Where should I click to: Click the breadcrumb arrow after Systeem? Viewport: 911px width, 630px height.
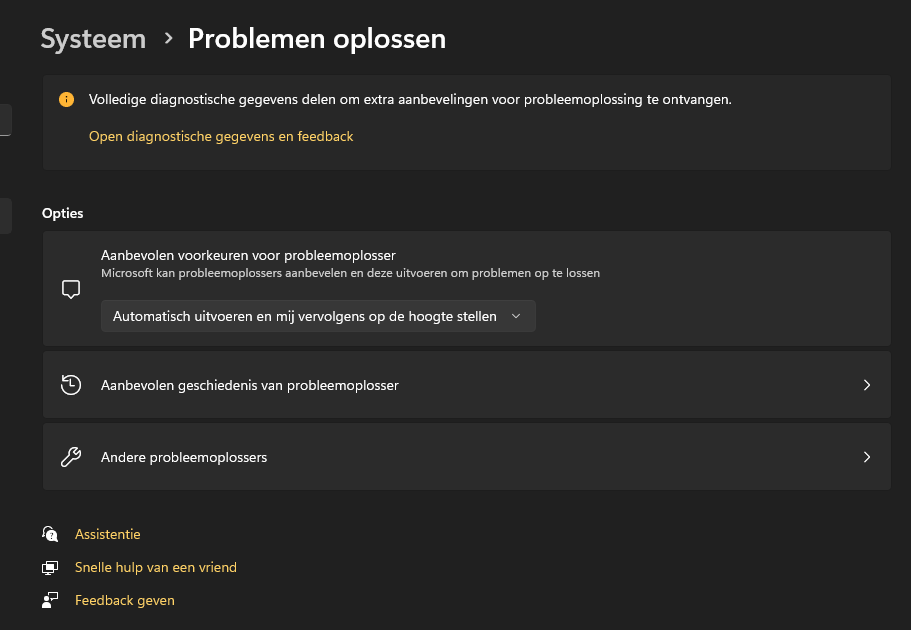point(168,38)
